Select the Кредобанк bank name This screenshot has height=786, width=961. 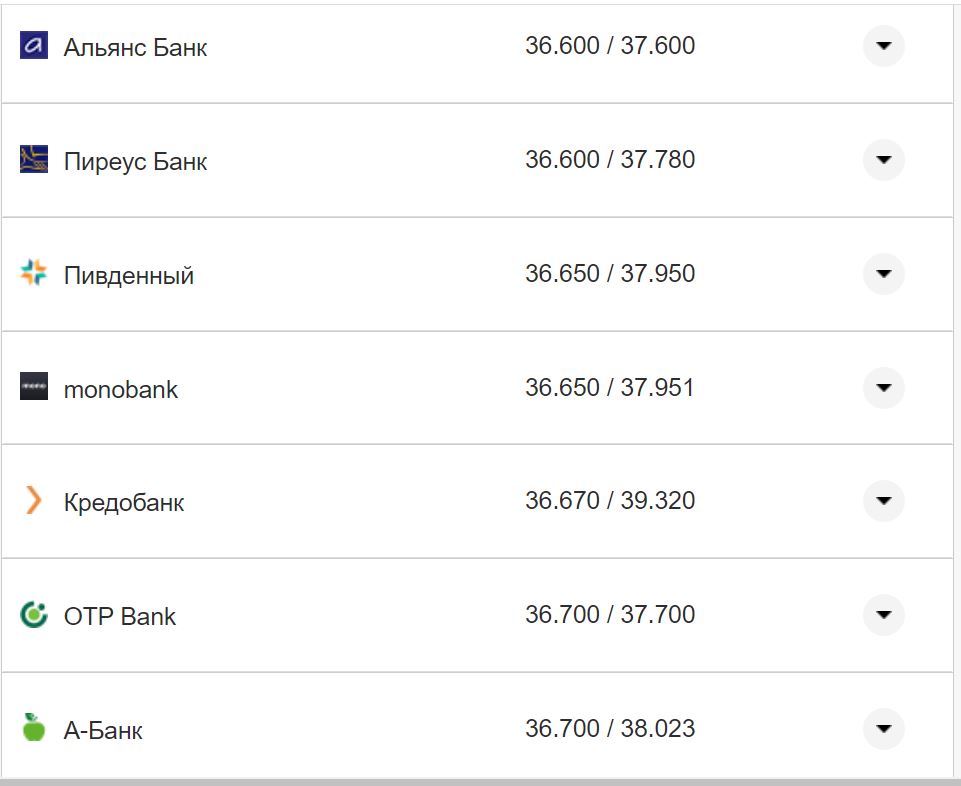coord(124,502)
